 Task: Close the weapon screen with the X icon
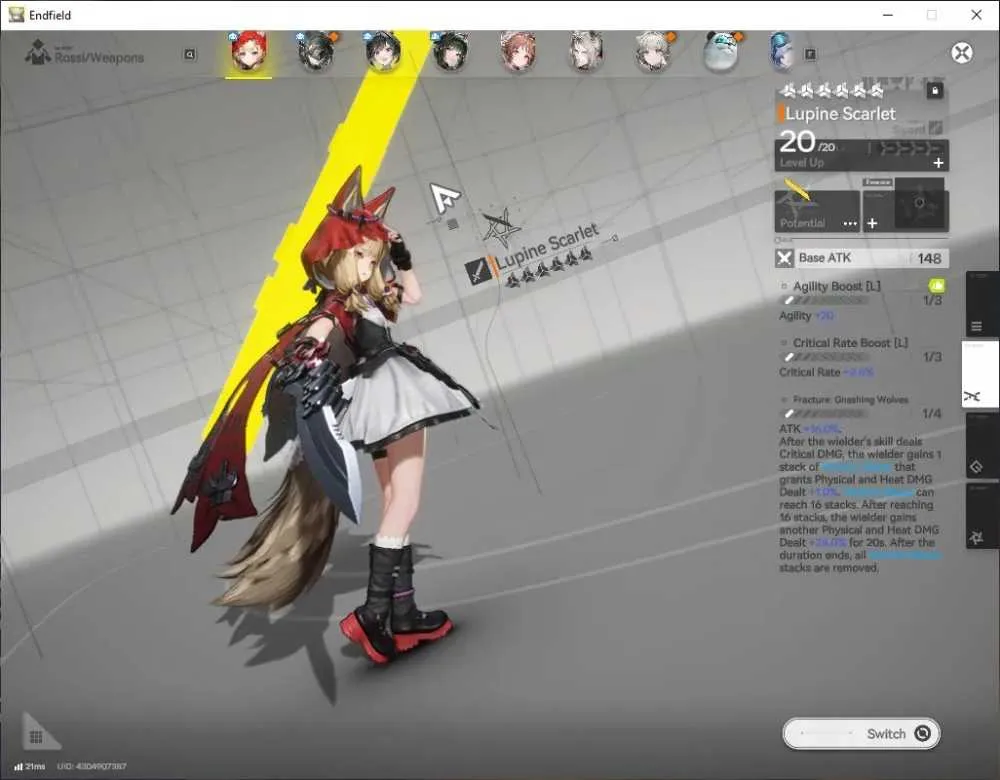962,53
